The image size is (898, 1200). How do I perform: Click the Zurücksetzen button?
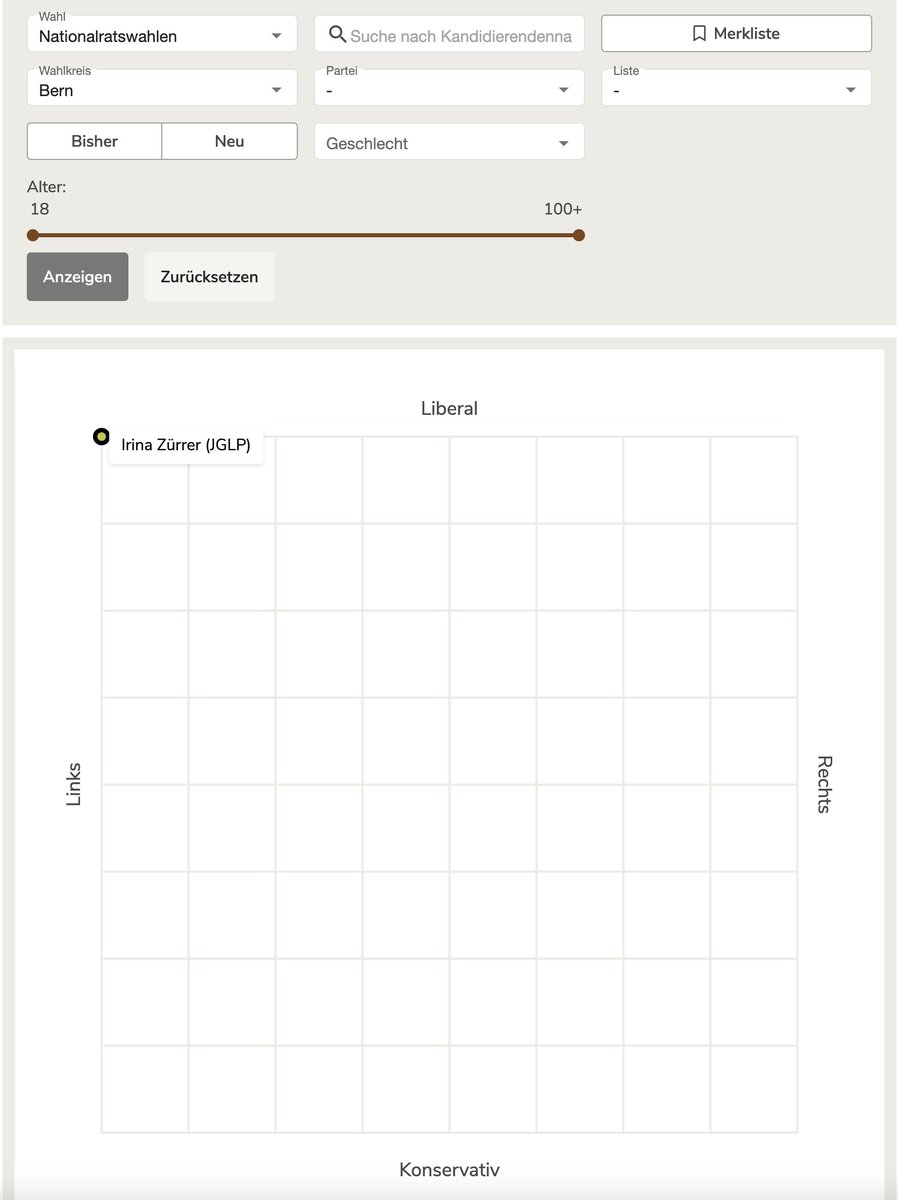pyautogui.click(x=209, y=277)
